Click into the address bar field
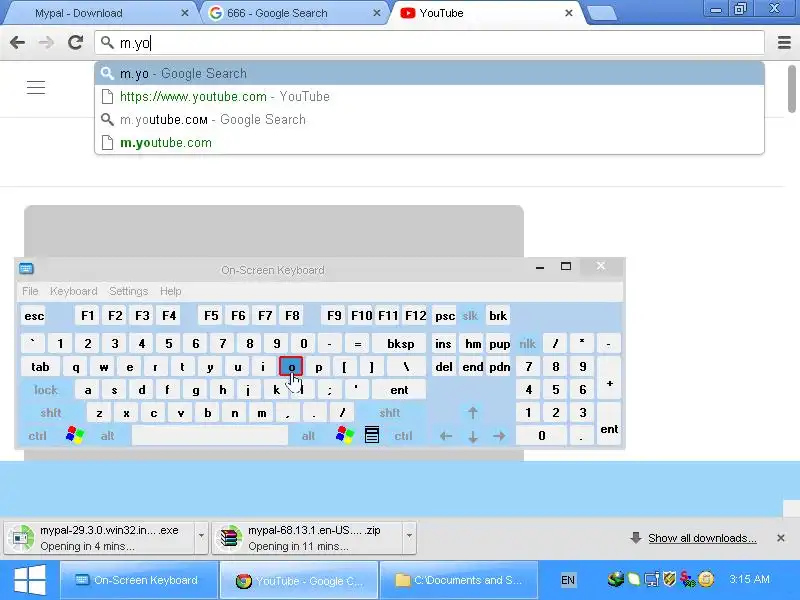 (429, 42)
